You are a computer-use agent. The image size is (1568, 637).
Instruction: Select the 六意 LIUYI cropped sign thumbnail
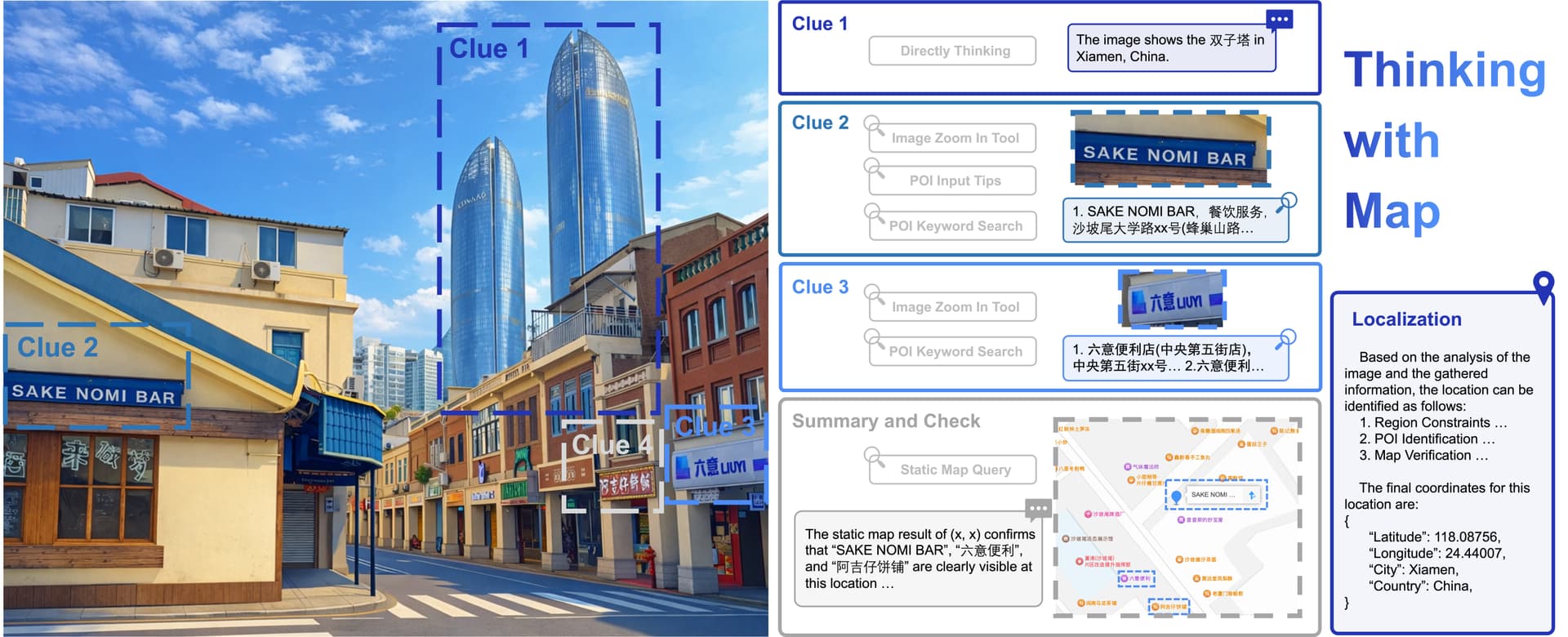pos(1172,298)
